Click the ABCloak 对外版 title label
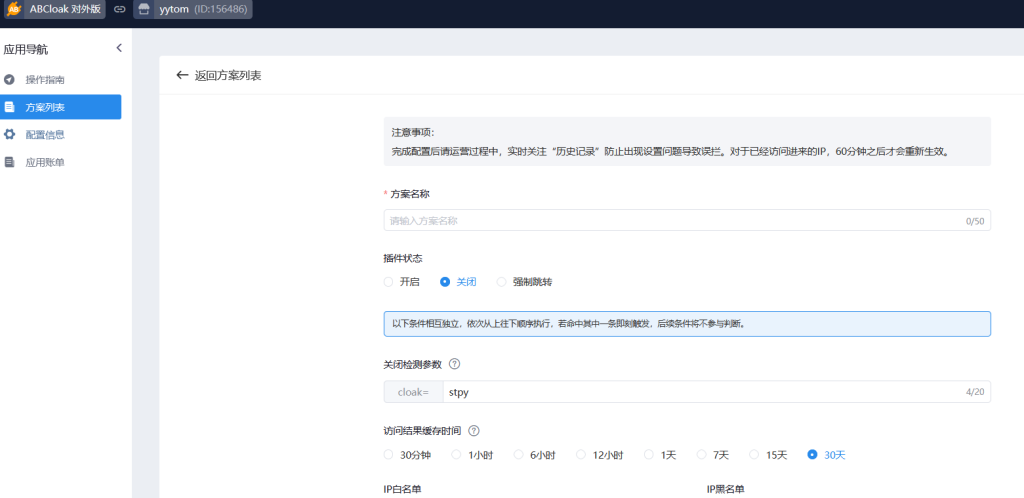The image size is (1024, 498). (x=65, y=10)
